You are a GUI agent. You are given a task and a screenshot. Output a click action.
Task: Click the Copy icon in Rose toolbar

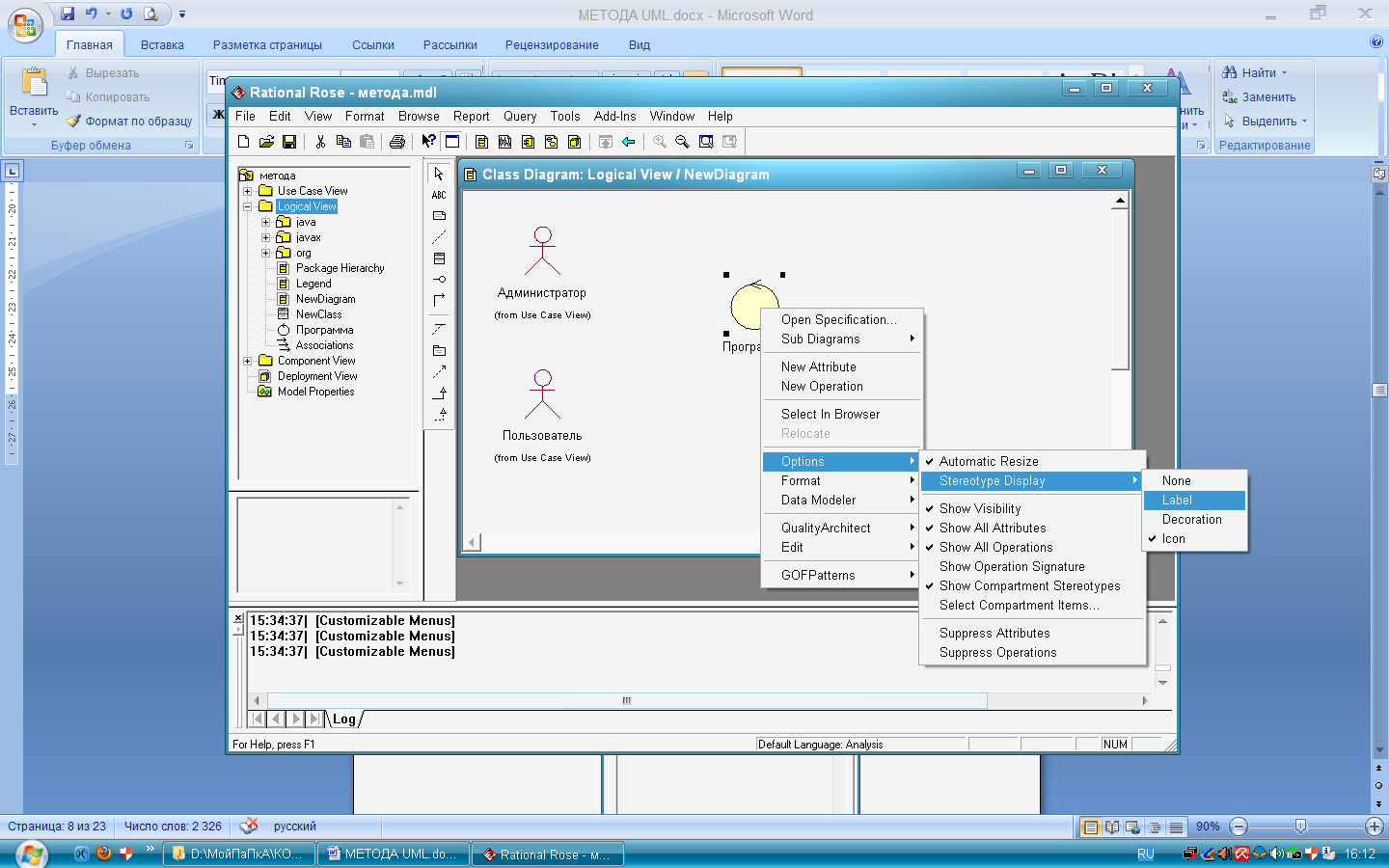[343, 142]
